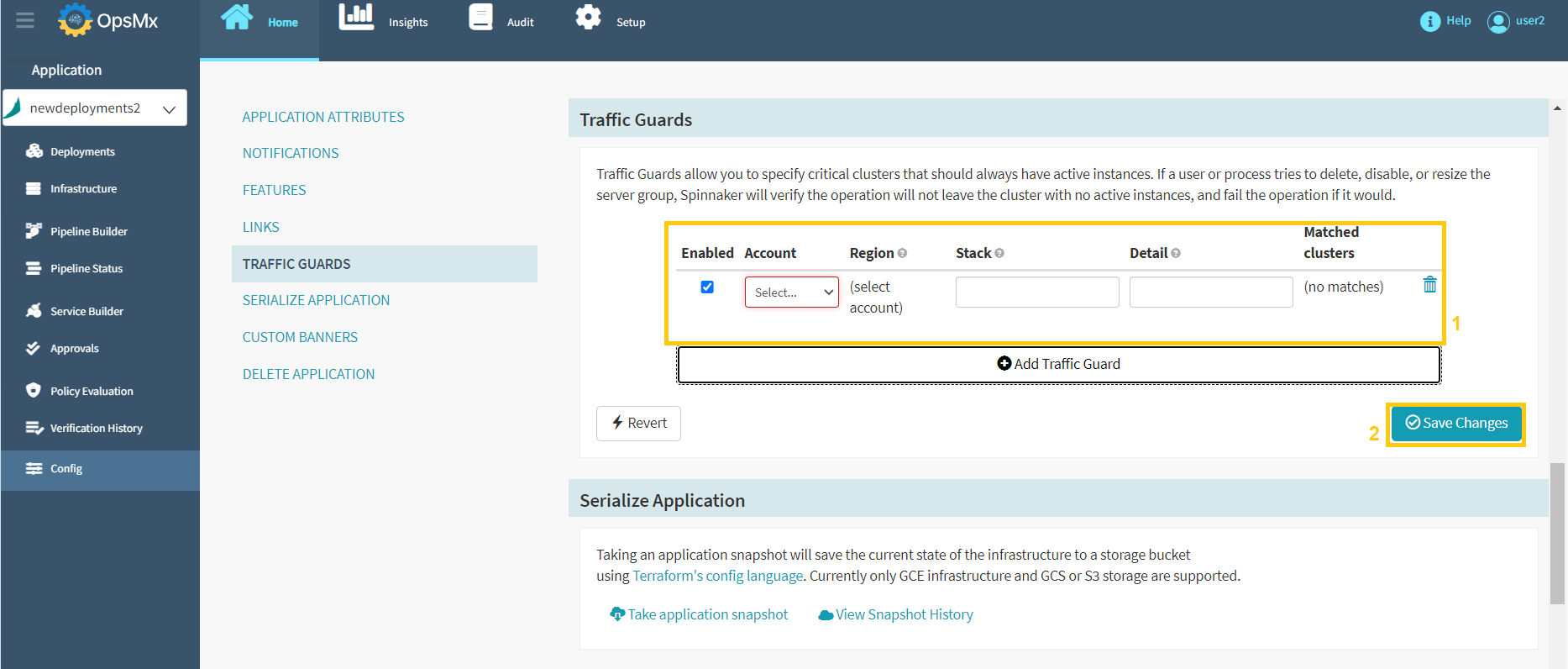Click Region help question icon
Viewport: 1568px width, 669px height.
click(x=902, y=253)
